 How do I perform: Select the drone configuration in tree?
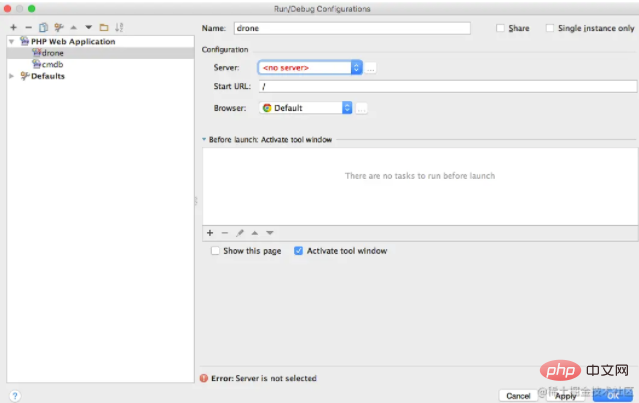(52, 53)
